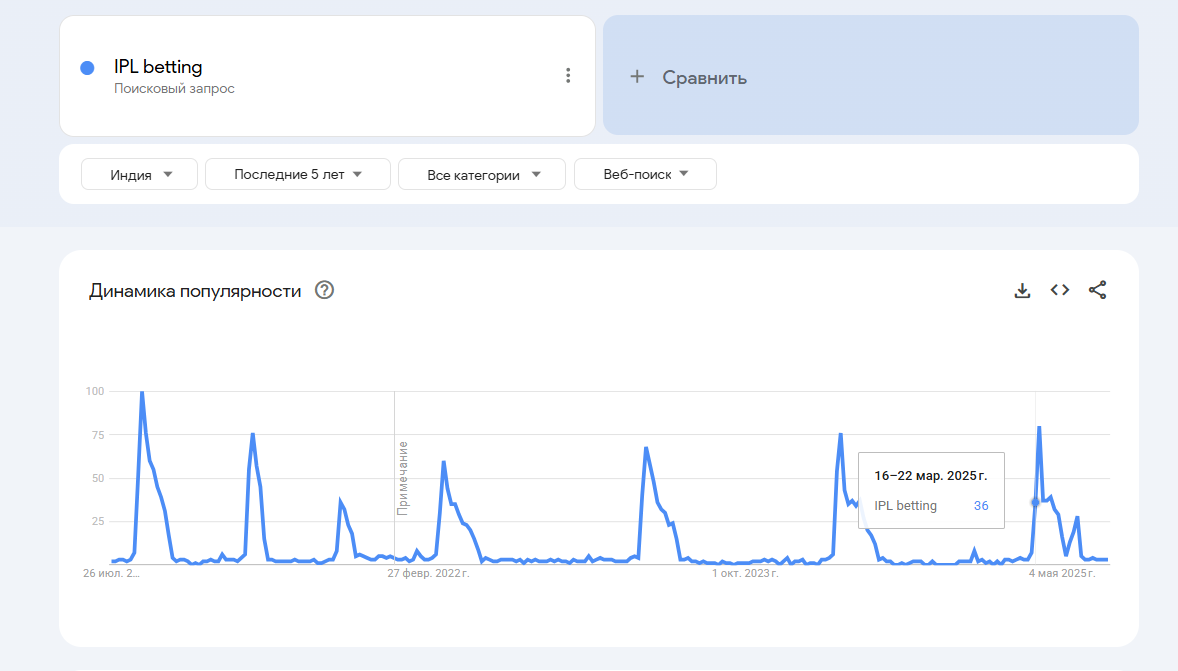Click the plus icon in Сравнить

click(637, 77)
